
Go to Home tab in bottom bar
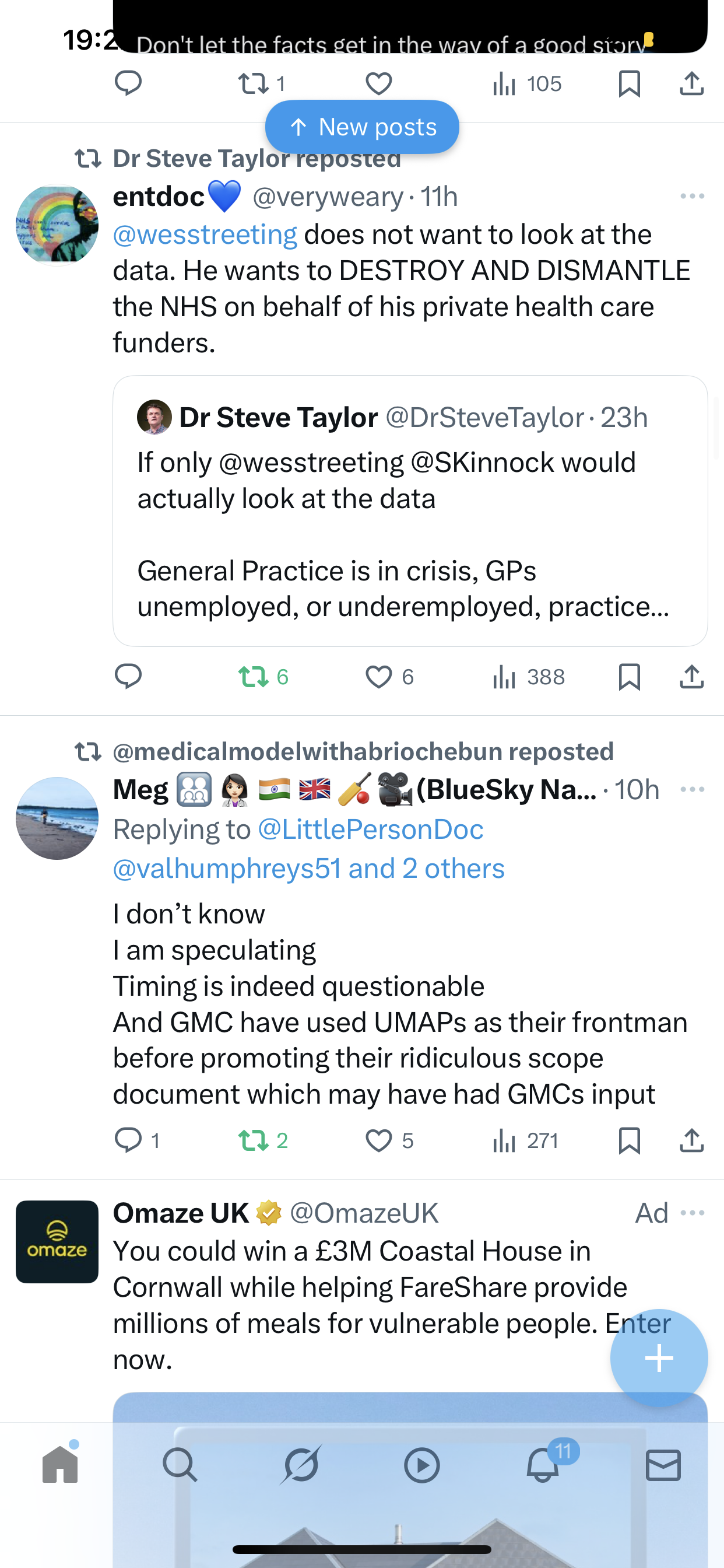click(x=60, y=1465)
